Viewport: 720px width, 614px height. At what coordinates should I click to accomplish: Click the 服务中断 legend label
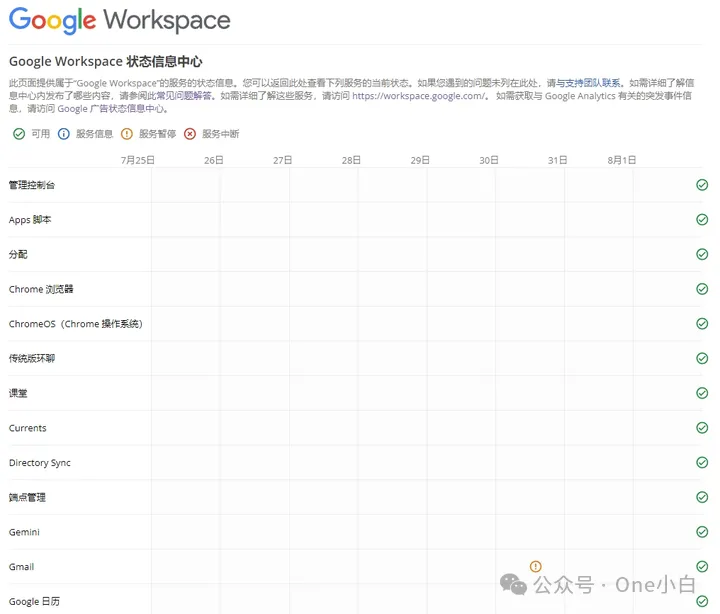221,134
